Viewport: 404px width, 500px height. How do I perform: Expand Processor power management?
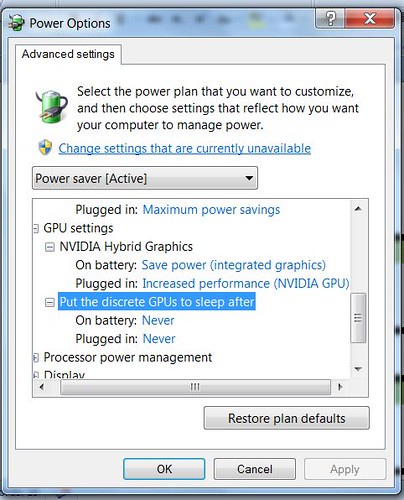[35, 358]
